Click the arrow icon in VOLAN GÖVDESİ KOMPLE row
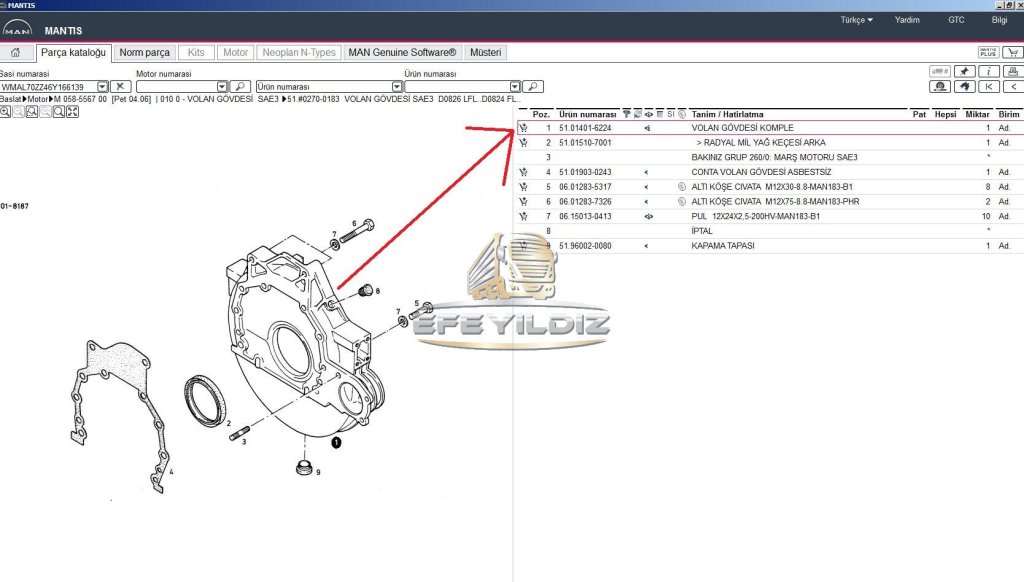The height and width of the screenshot is (582, 1024). [647, 128]
